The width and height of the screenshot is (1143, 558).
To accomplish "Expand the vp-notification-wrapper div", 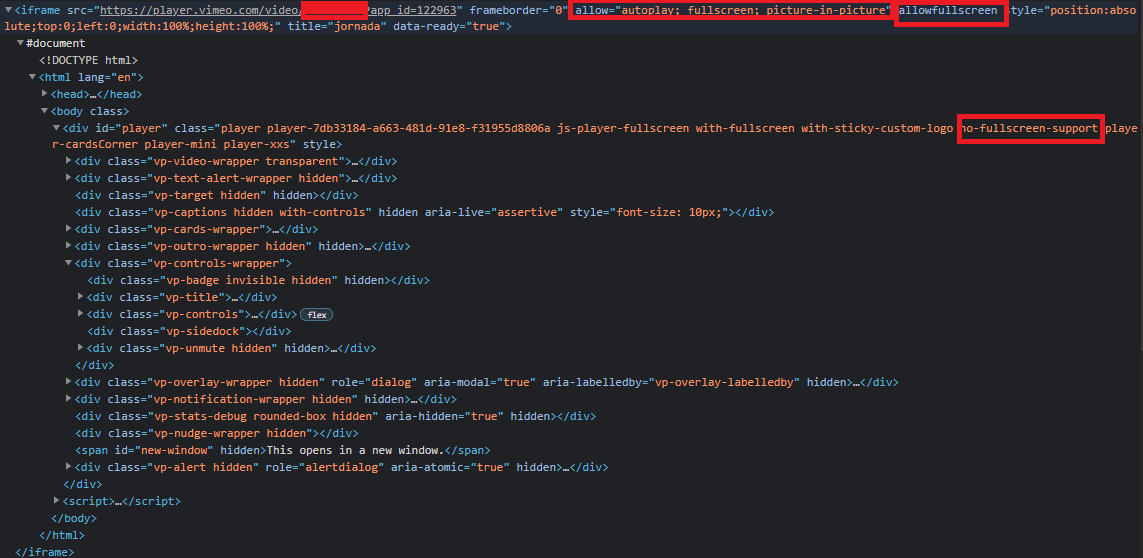I will [x=69, y=399].
